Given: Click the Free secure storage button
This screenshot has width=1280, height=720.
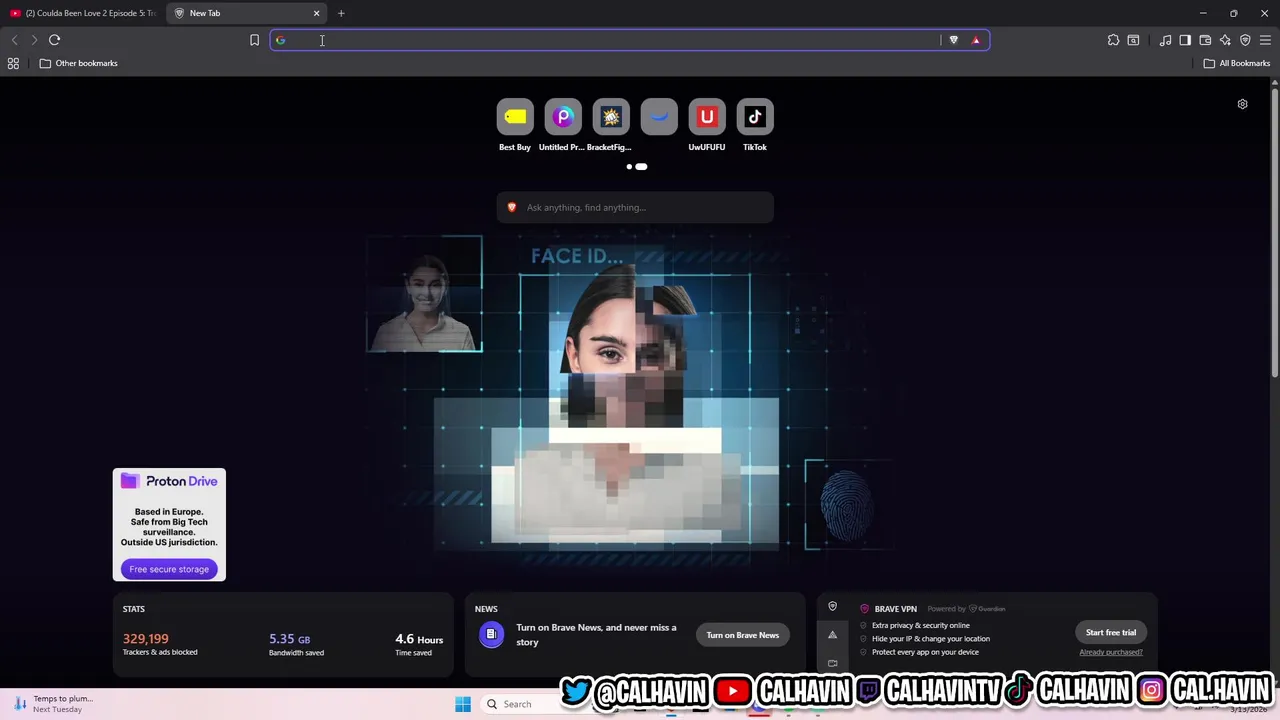Looking at the screenshot, I should (x=169, y=569).
